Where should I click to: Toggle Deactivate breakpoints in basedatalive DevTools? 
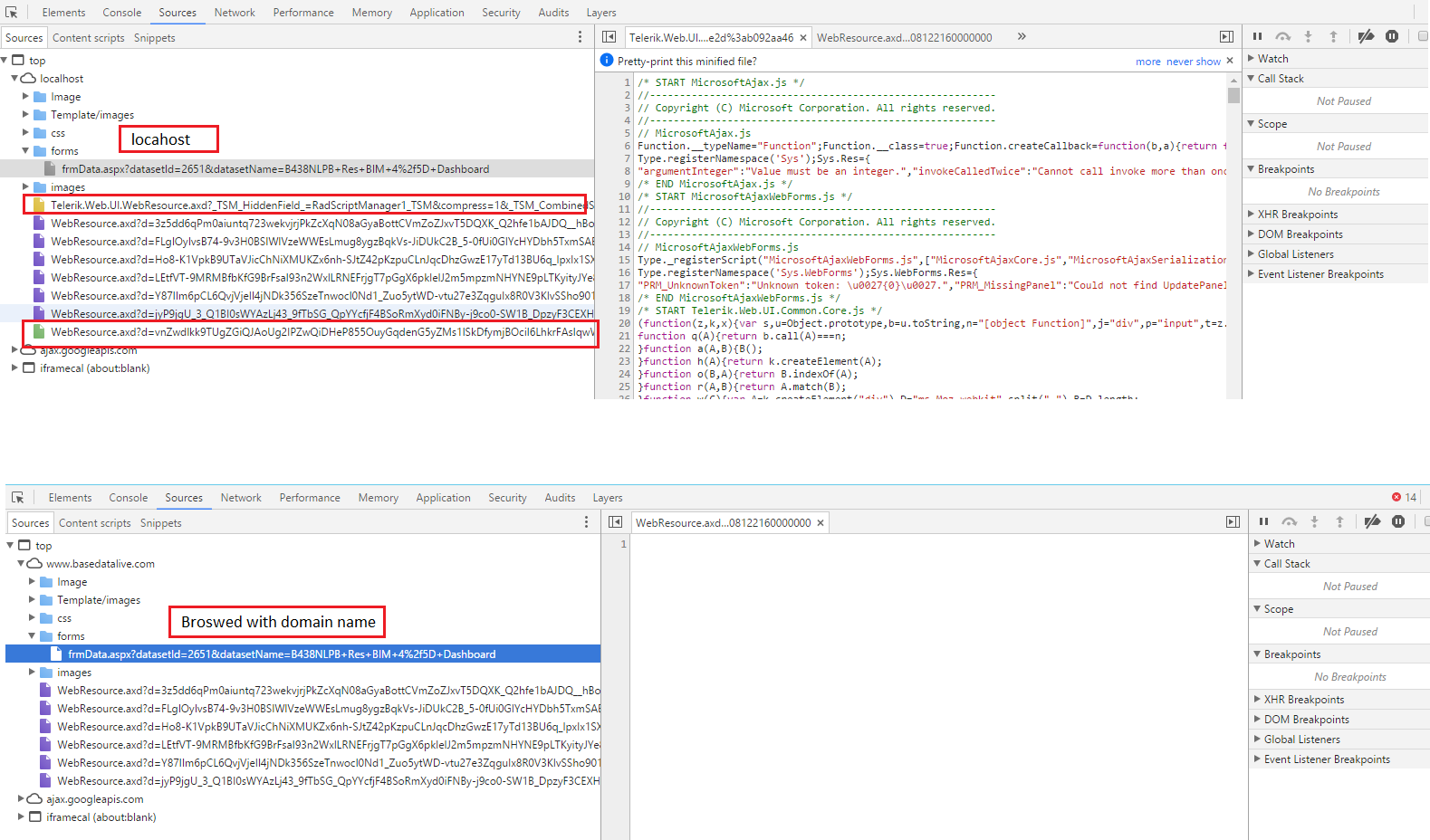click(1372, 521)
